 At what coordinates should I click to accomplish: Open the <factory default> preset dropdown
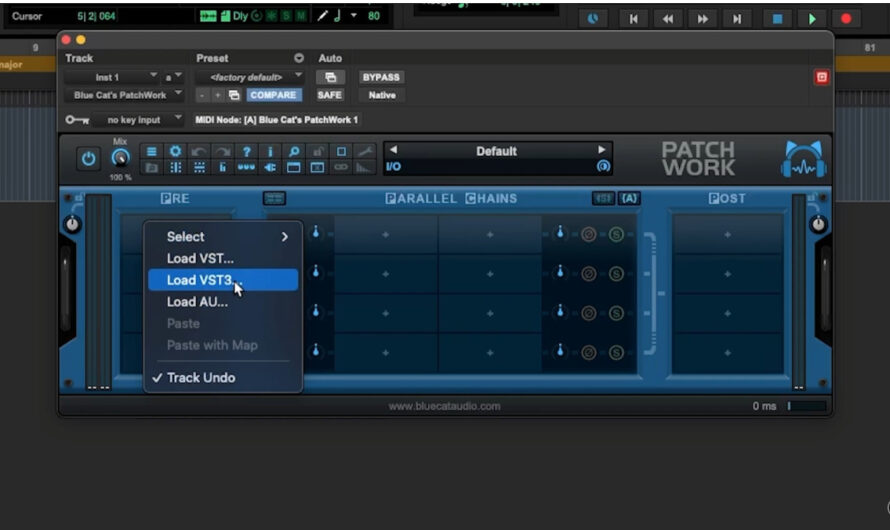(250, 77)
